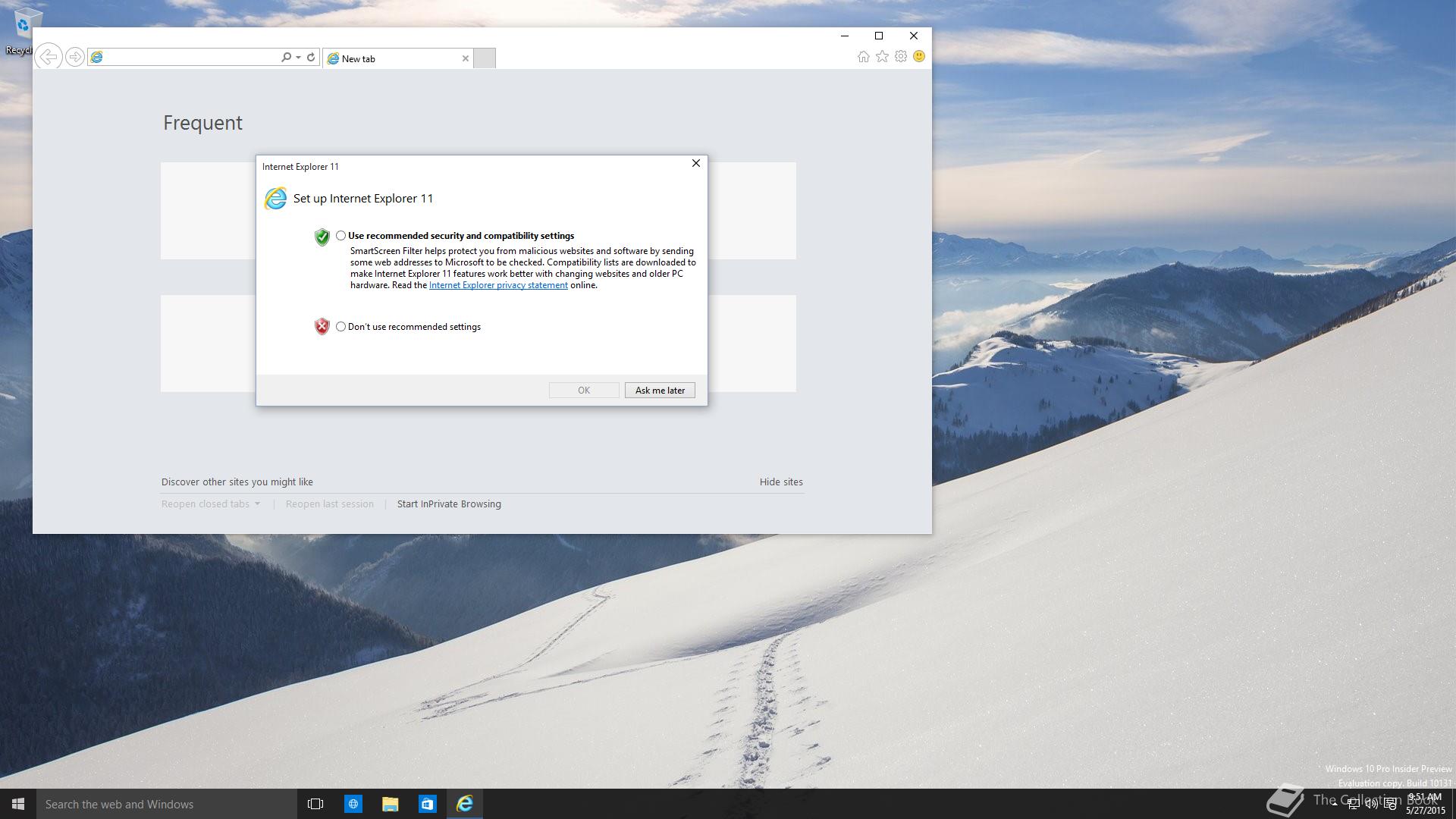Open the globe browser icon on taskbar
Image resolution: width=1456 pixels, height=819 pixels.
(353, 804)
